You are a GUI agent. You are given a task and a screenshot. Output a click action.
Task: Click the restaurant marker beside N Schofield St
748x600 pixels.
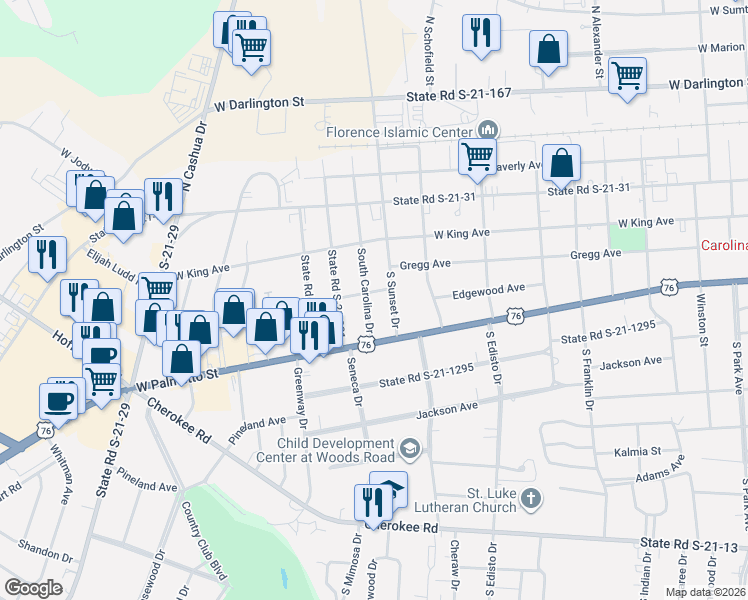click(481, 34)
